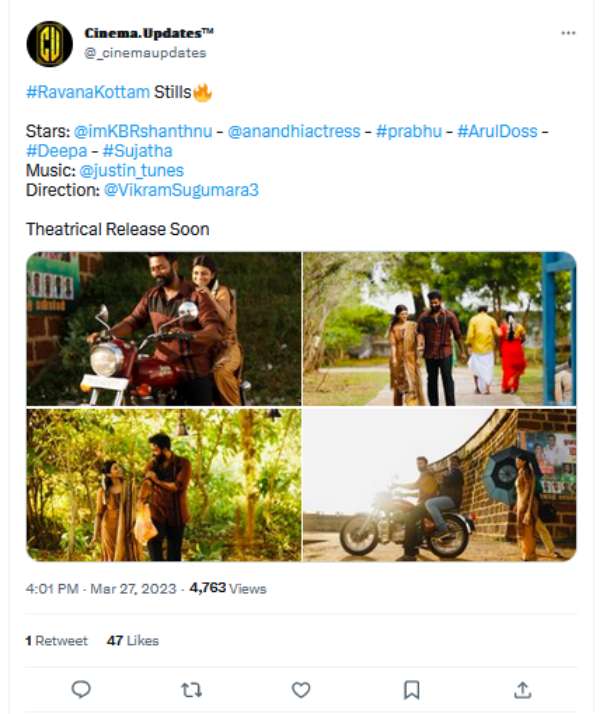The image size is (600, 714).
Task: Show the 47 Likes list
Action: pos(132,640)
